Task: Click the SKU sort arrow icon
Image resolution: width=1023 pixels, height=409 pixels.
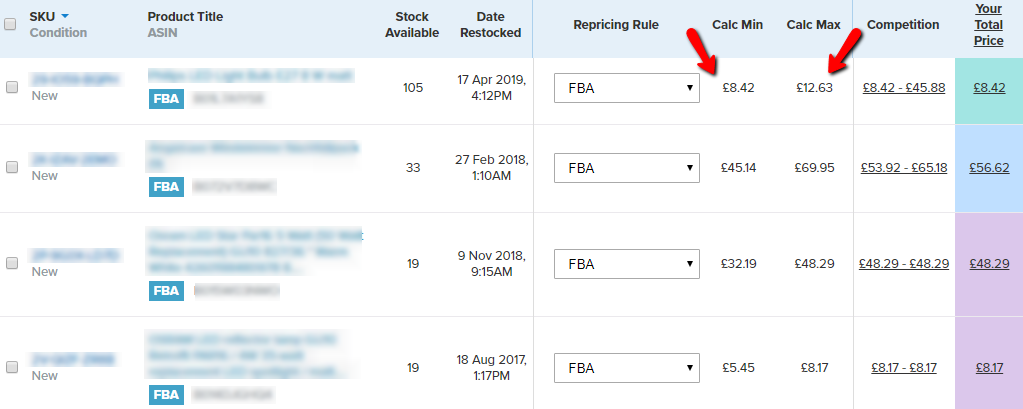Action: coord(65,17)
